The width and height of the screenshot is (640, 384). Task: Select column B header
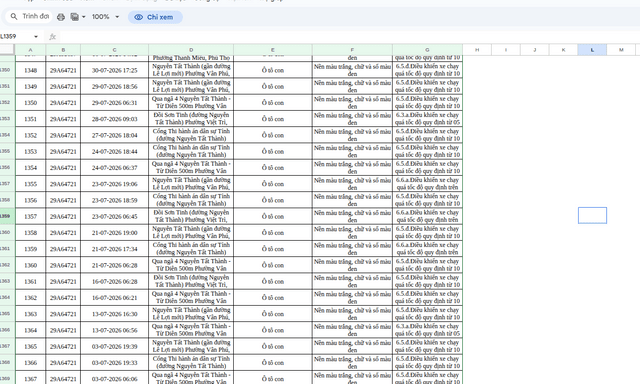63,50
